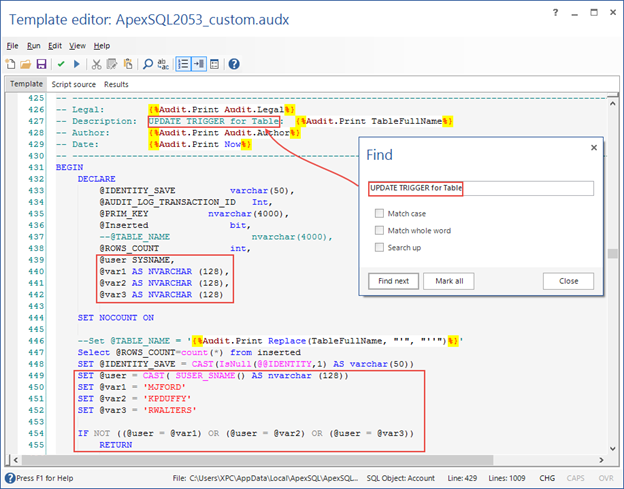Switch to the Template tab

tap(26, 84)
